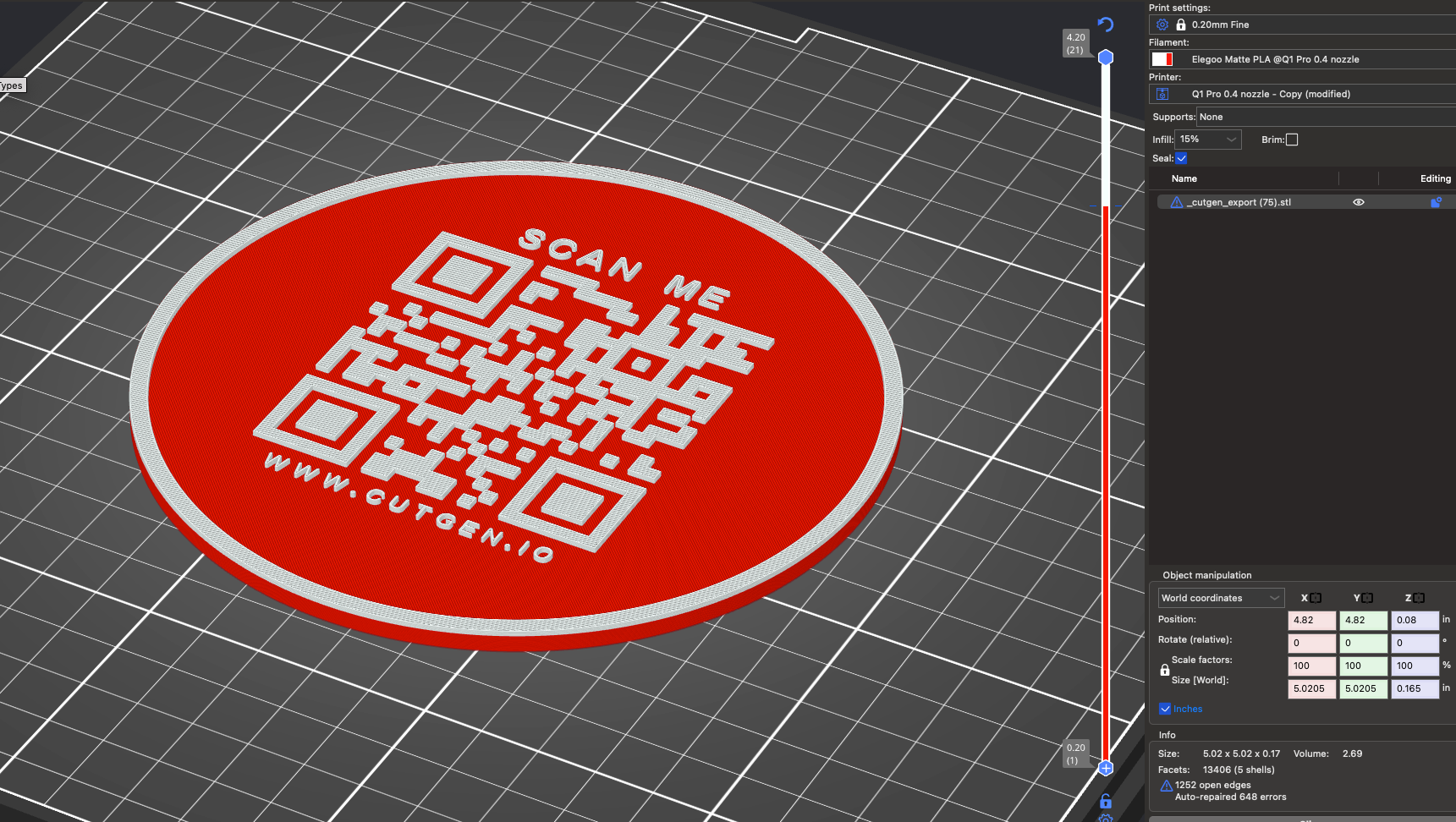Enable the Brim checkbox

(x=1292, y=140)
